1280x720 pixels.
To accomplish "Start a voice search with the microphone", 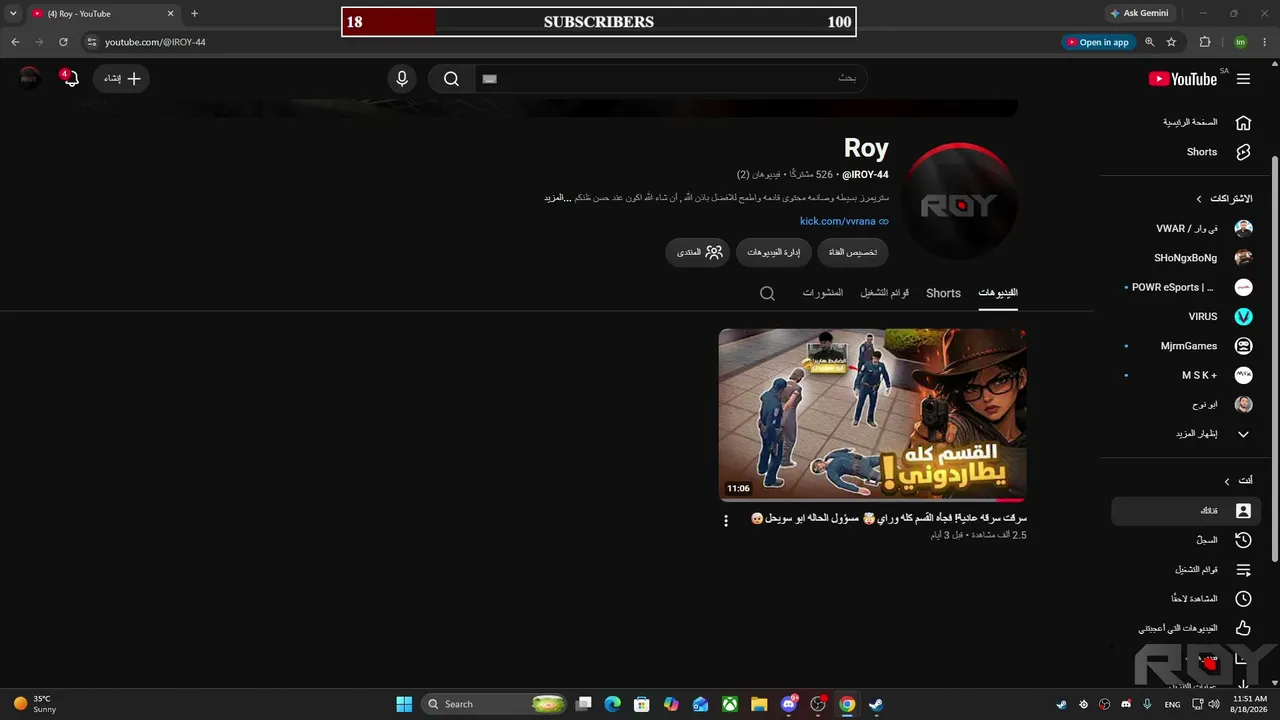I will 402,79.
